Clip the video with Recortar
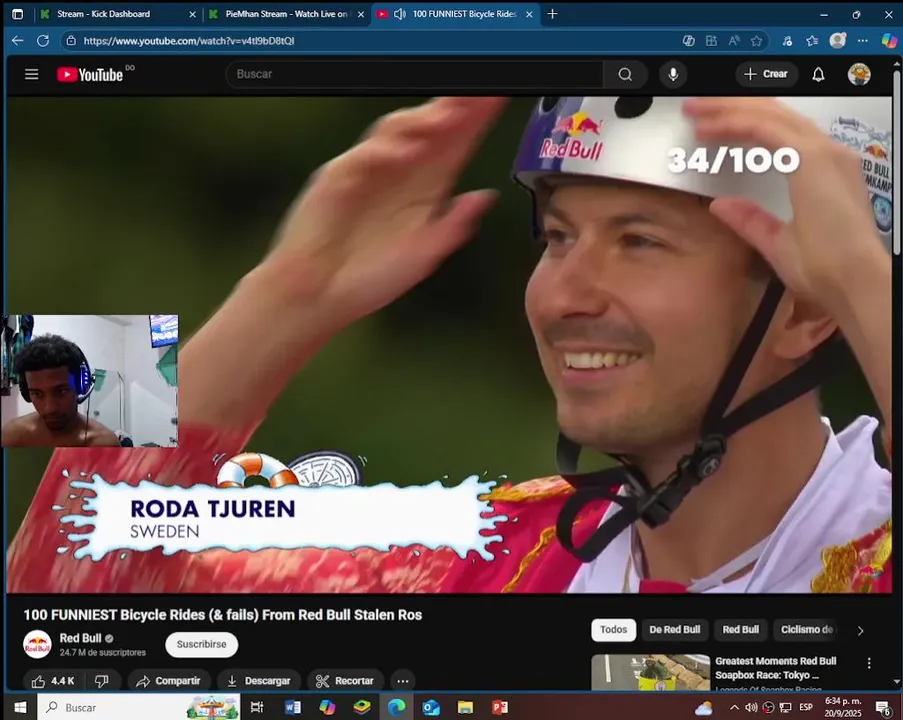903x720 pixels. [346, 681]
